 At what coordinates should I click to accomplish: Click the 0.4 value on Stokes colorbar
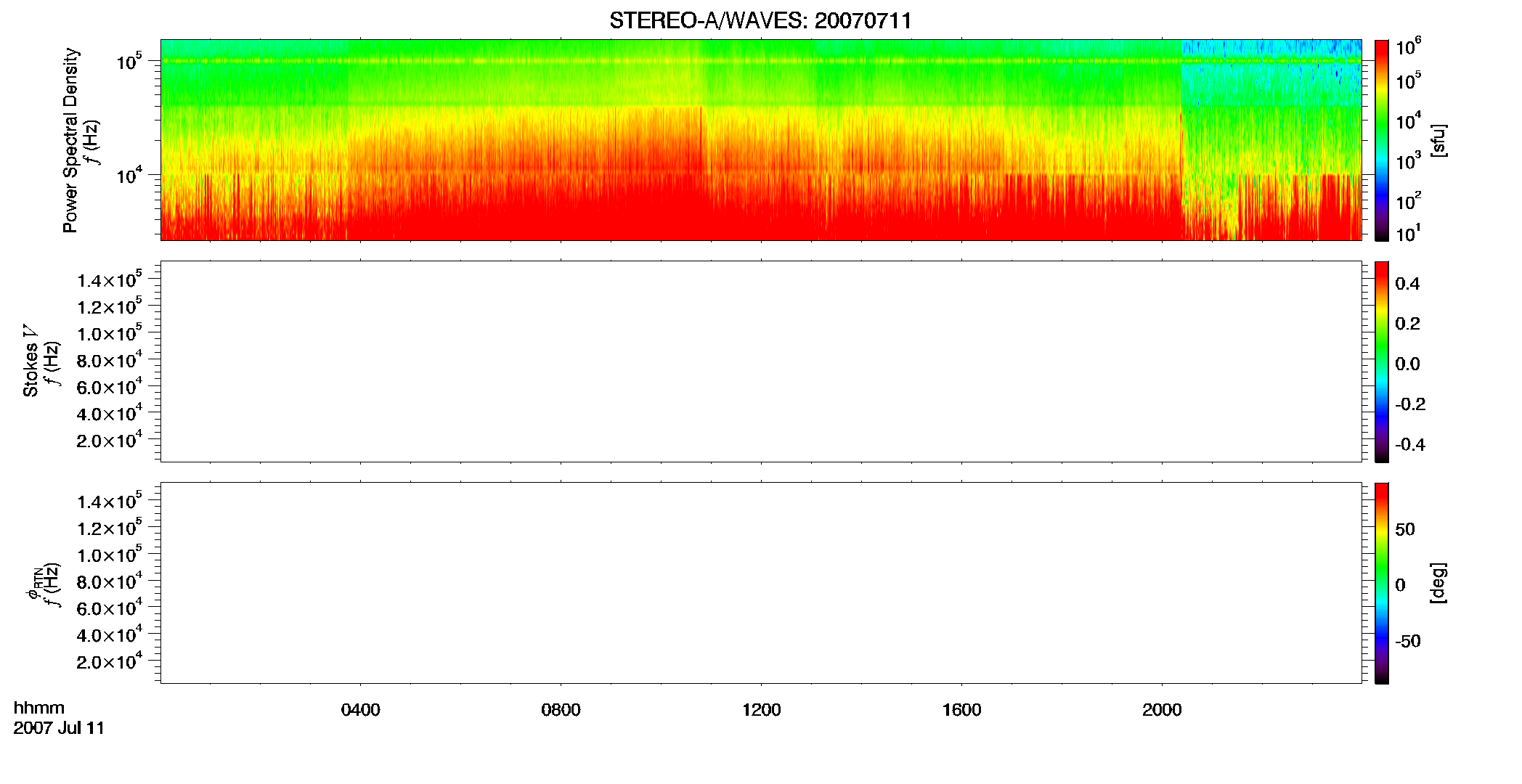[x=1407, y=284]
